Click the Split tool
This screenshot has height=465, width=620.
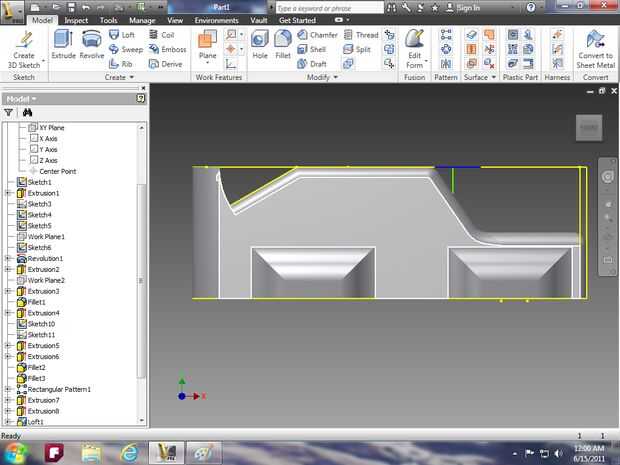357,49
